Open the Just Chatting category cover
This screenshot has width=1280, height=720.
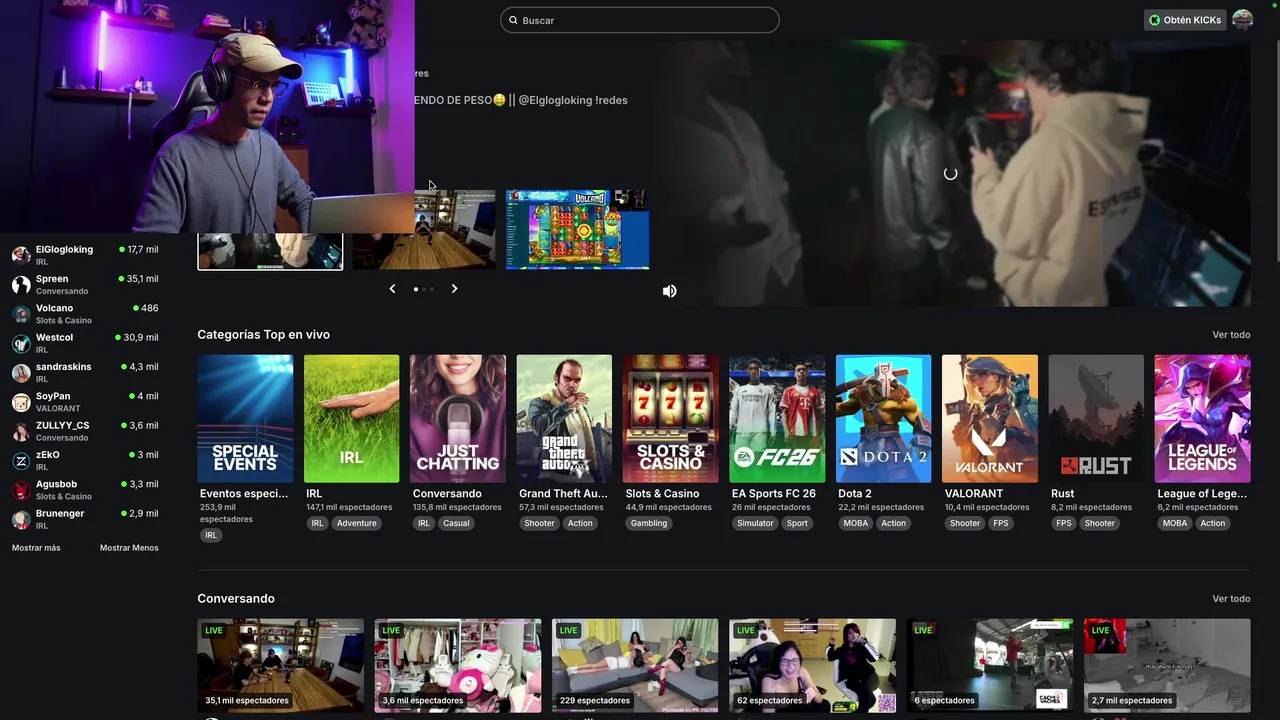(458, 419)
